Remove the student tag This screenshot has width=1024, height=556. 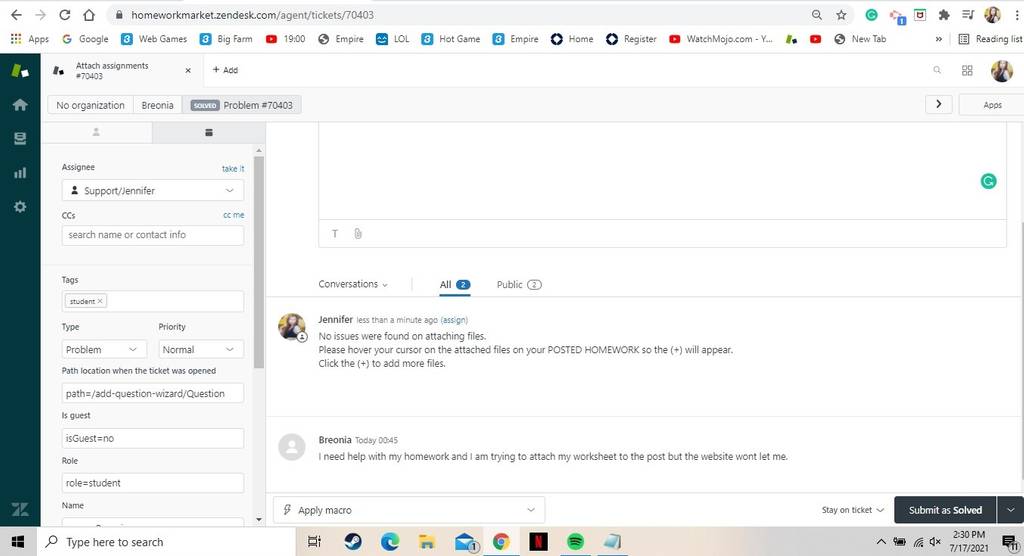point(100,301)
